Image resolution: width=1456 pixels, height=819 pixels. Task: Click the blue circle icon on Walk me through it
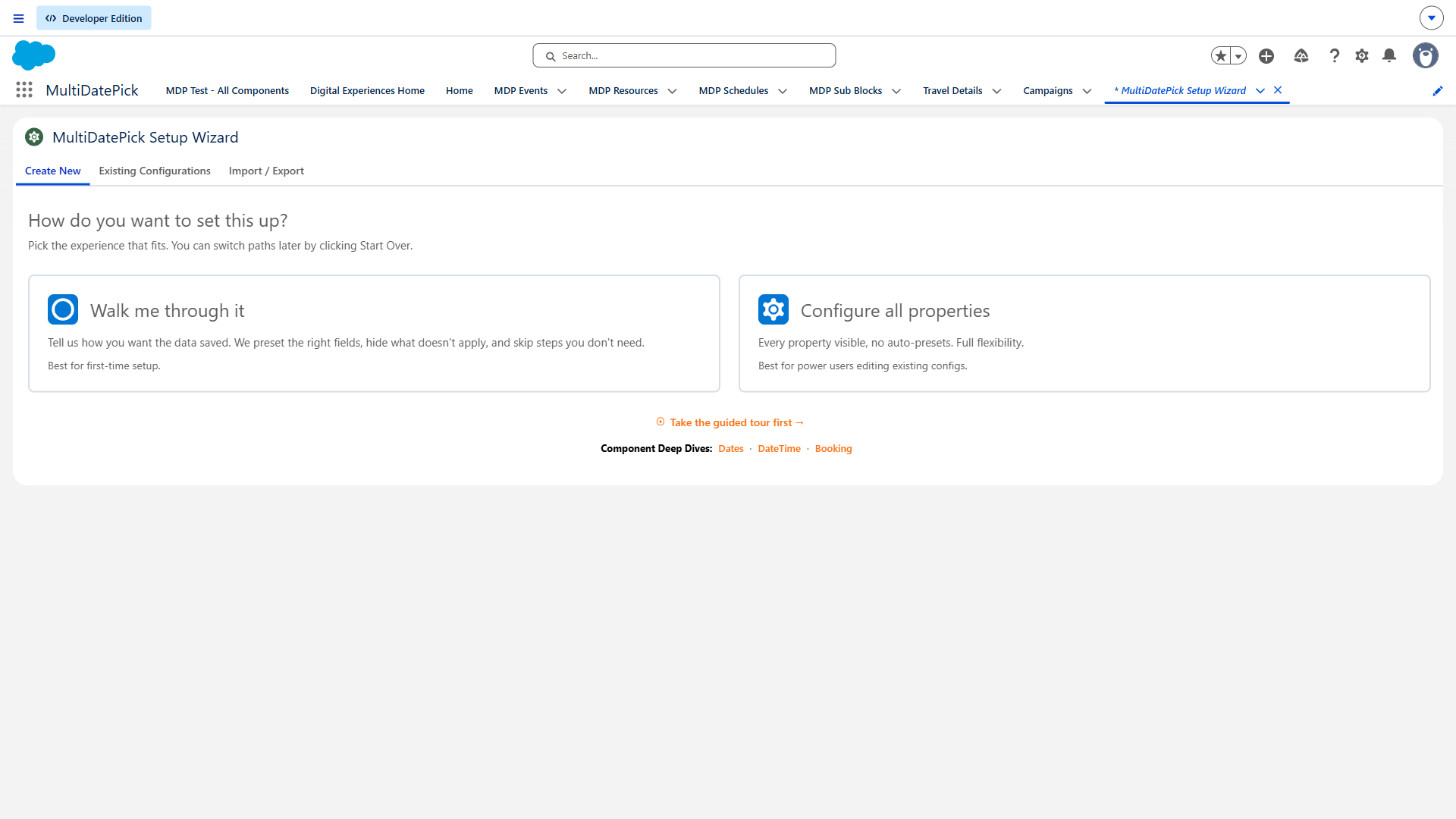[63, 309]
